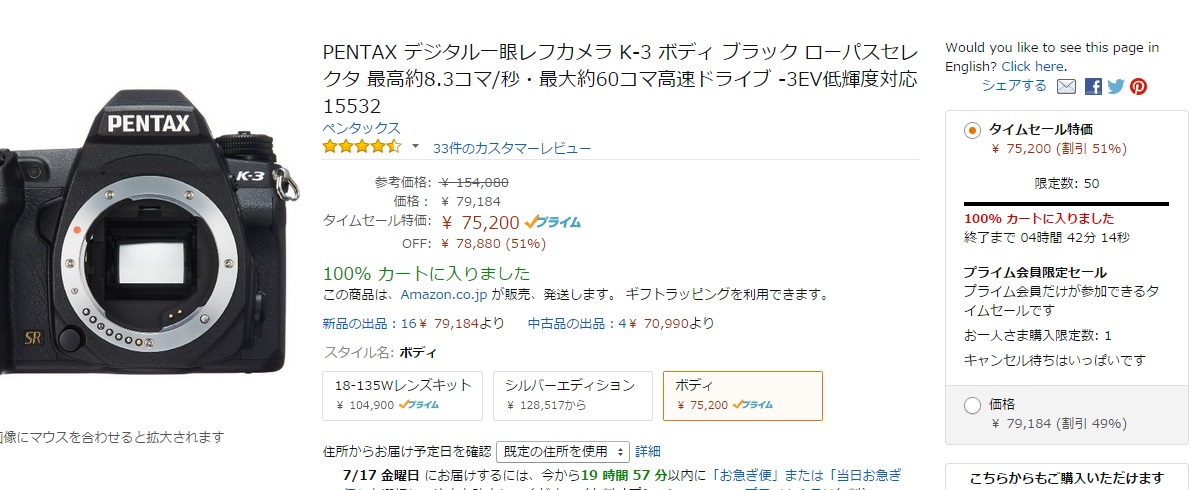Click the English page 'Click here' link
Image resolution: width=1198 pixels, height=490 pixels.
click(x=1032, y=67)
